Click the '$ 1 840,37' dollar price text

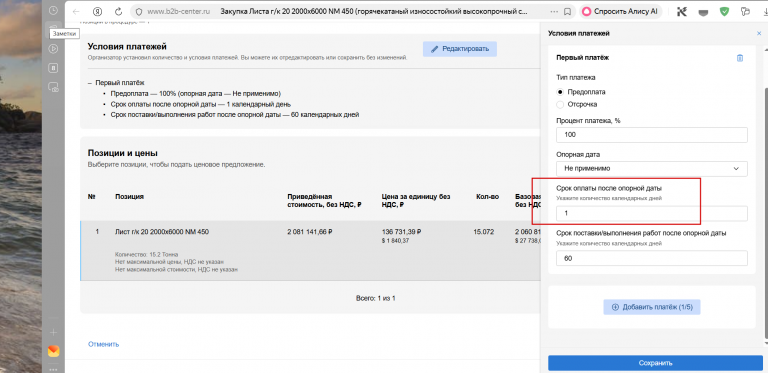click(x=395, y=241)
